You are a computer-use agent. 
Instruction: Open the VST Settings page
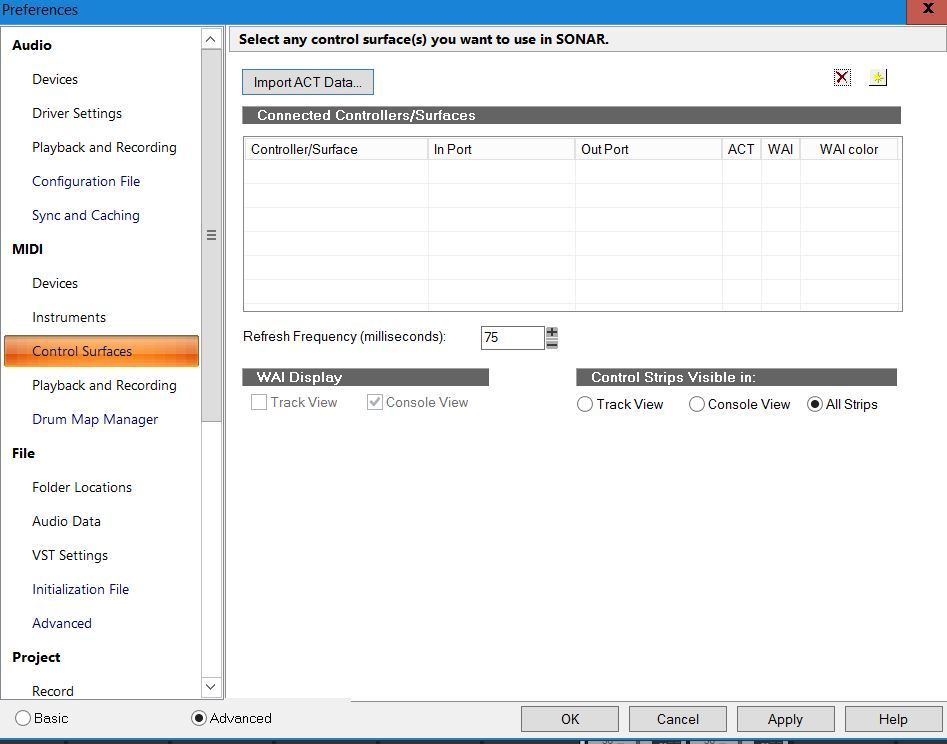[70, 555]
